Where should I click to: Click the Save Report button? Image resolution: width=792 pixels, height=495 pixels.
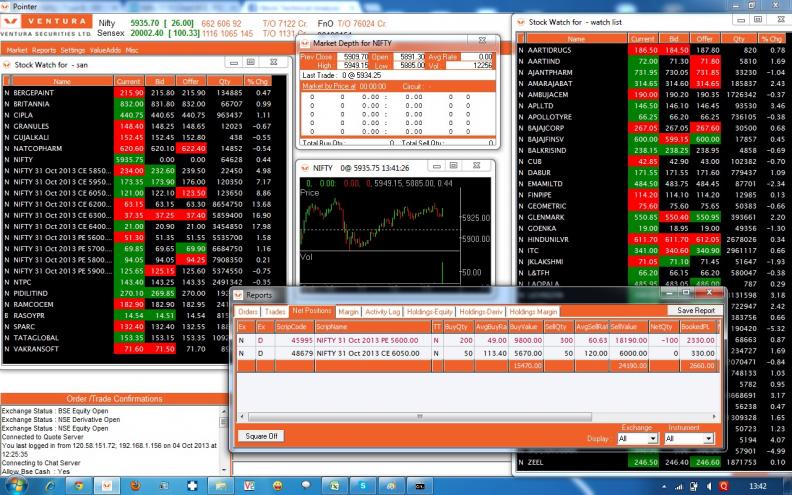pyautogui.click(x=696, y=311)
